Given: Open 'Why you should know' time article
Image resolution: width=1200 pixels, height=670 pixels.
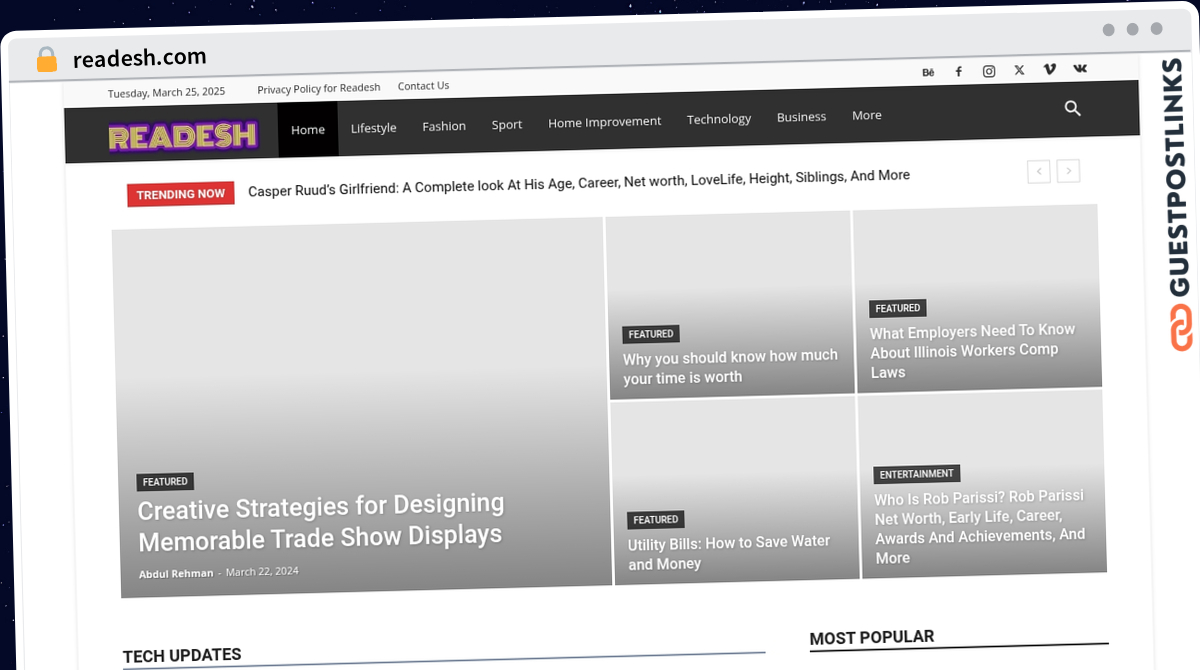Looking at the screenshot, I should [x=730, y=367].
